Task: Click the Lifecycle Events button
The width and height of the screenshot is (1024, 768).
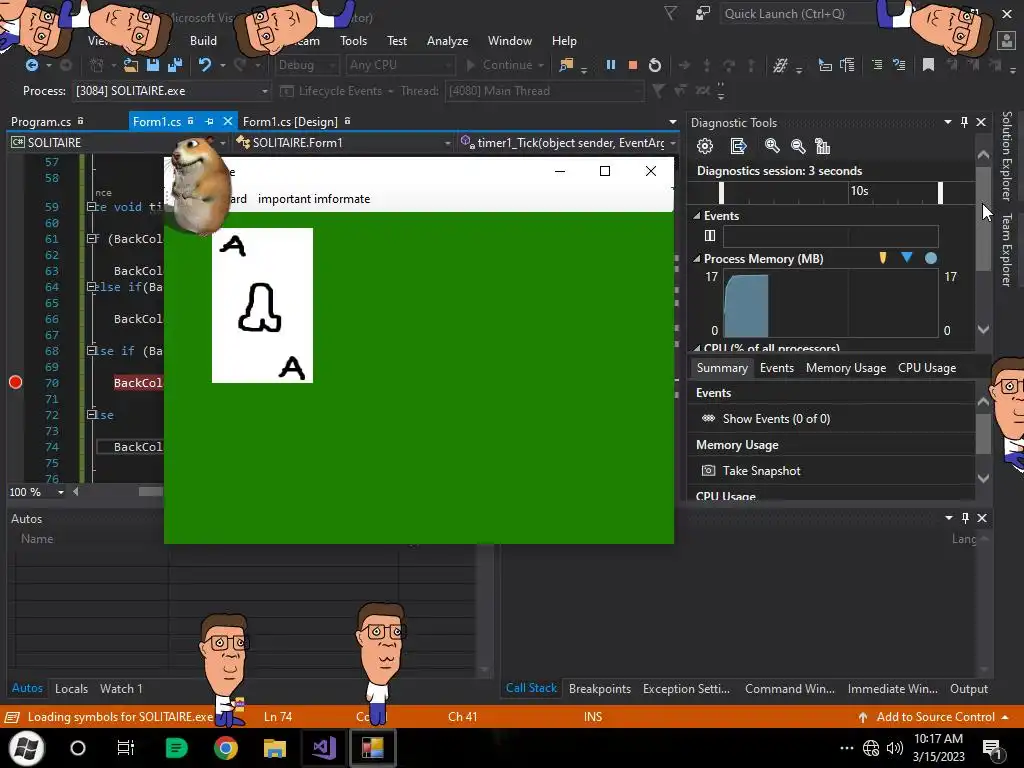Action: [x=335, y=91]
